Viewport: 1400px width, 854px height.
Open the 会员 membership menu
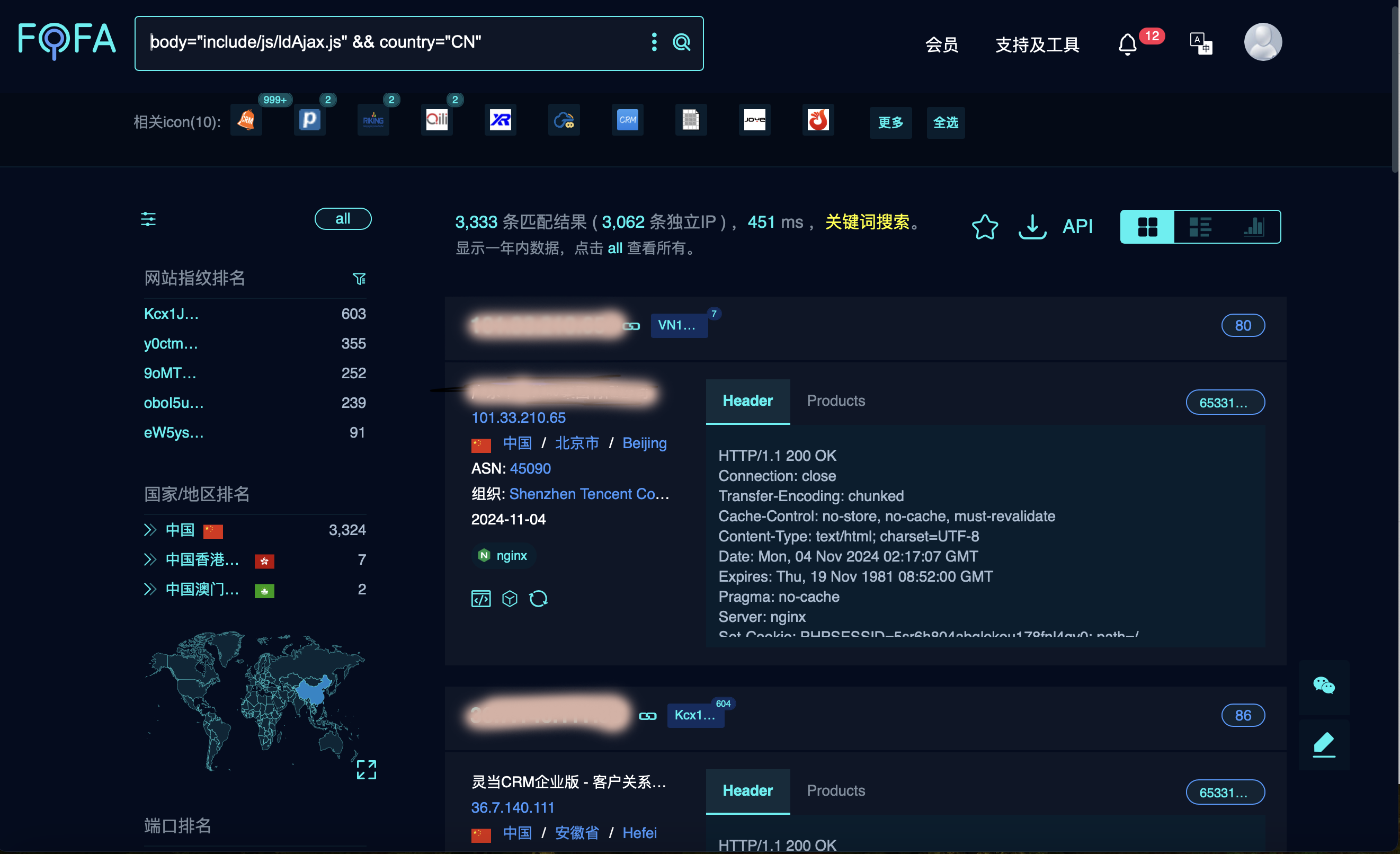[941, 45]
